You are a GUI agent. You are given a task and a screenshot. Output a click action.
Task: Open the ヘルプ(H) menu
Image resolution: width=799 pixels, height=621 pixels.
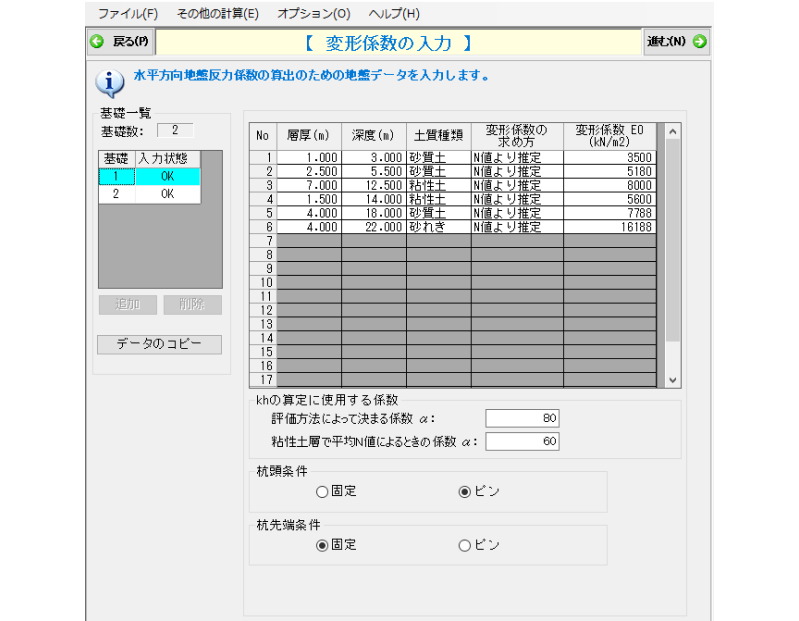tap(394, 14)
